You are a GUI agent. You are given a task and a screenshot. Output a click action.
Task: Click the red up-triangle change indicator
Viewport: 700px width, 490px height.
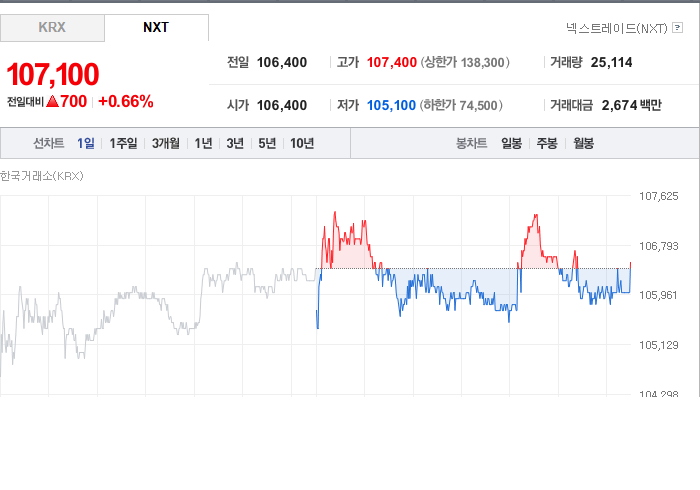(53, 101)
